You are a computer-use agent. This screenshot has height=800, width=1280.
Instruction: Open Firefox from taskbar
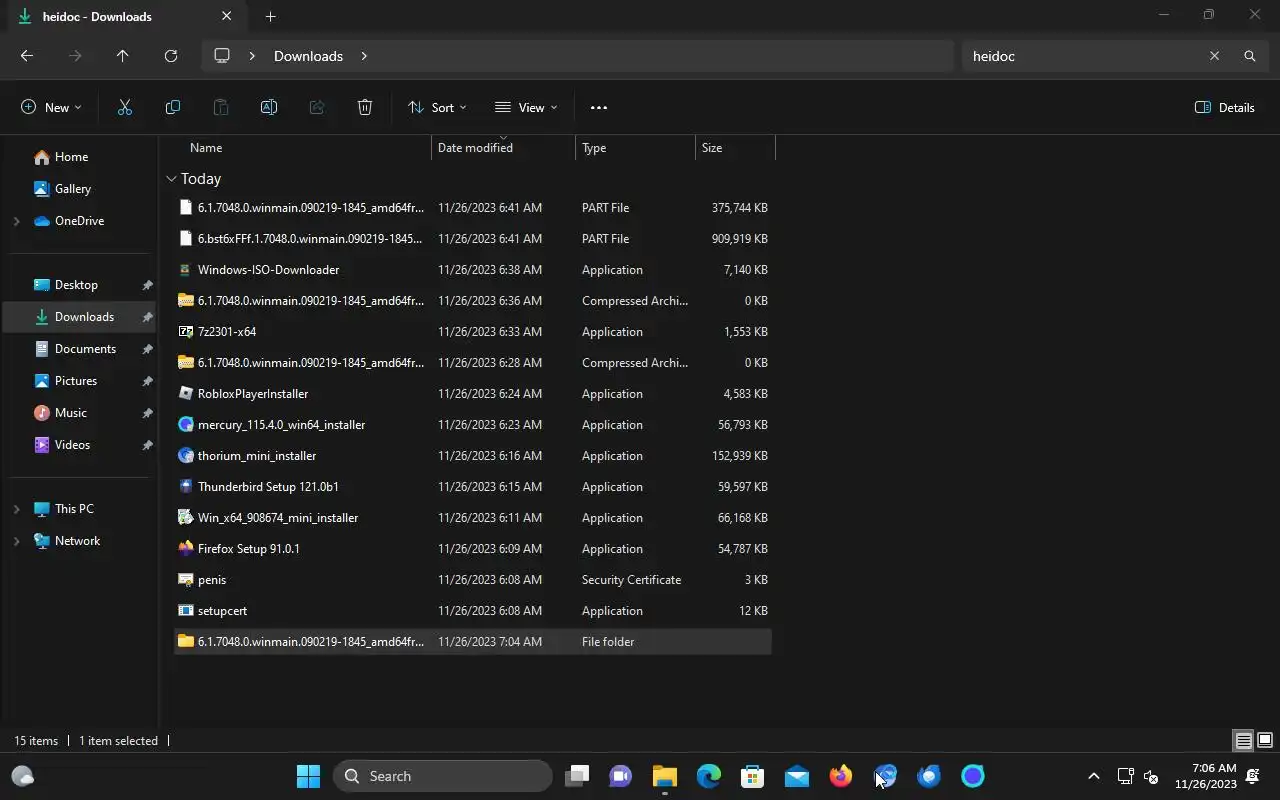(841, 776)
